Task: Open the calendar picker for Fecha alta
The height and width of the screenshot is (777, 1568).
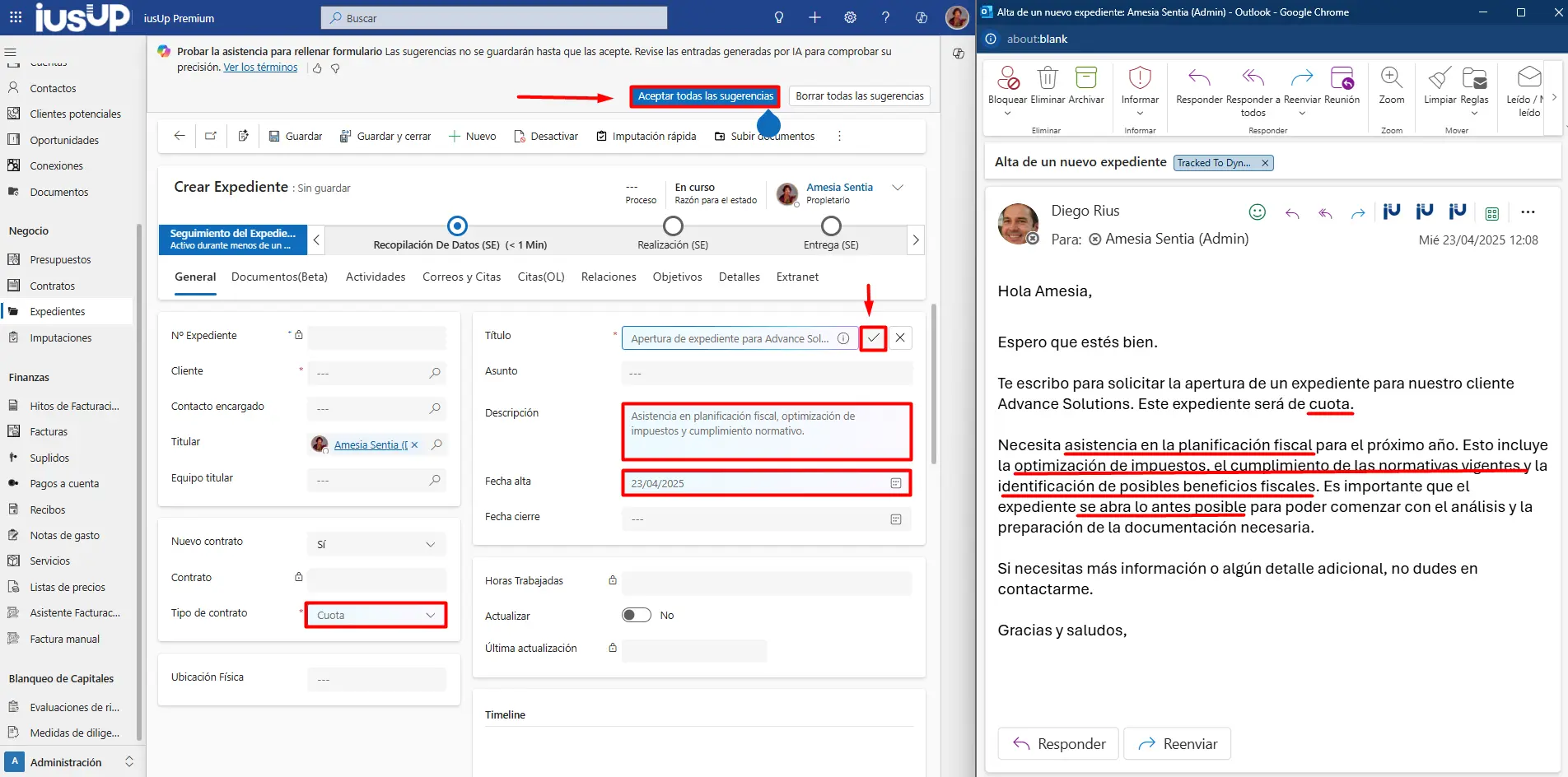Action: click(895, 483)
